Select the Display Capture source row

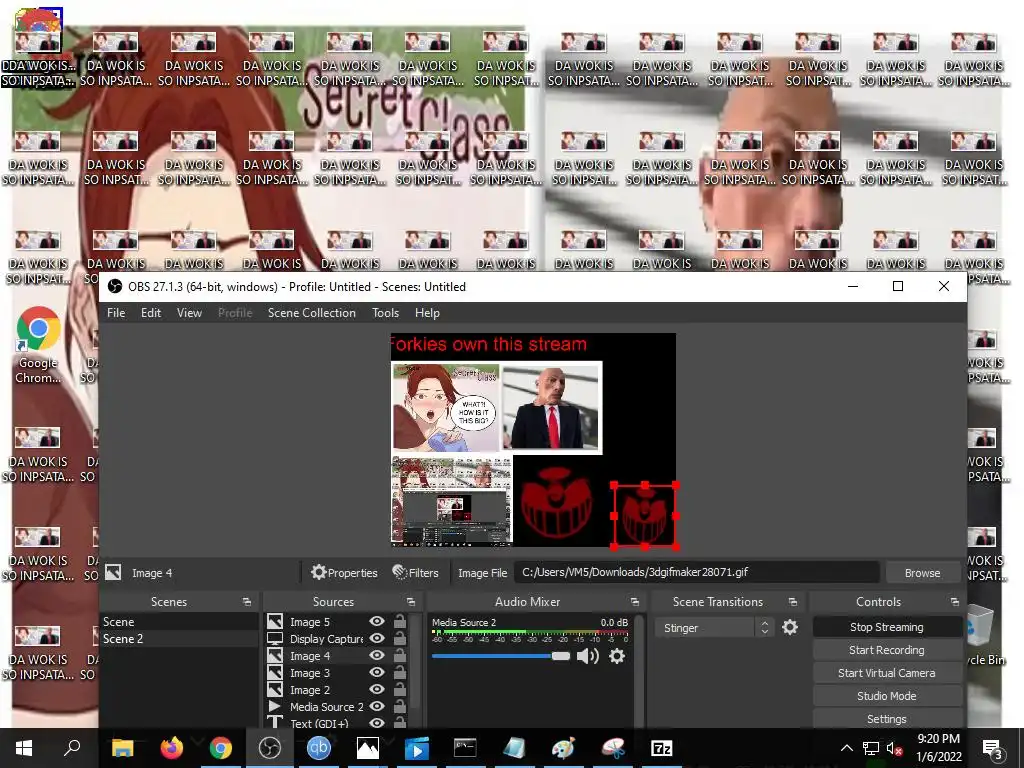[x=338, y=639]
